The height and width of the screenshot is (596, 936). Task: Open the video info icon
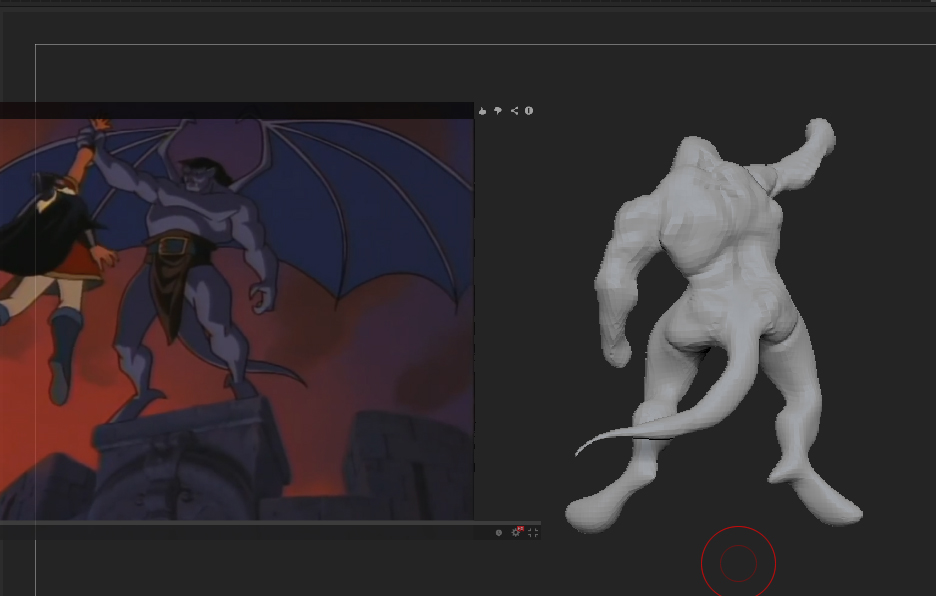click(x=529, y=111)
